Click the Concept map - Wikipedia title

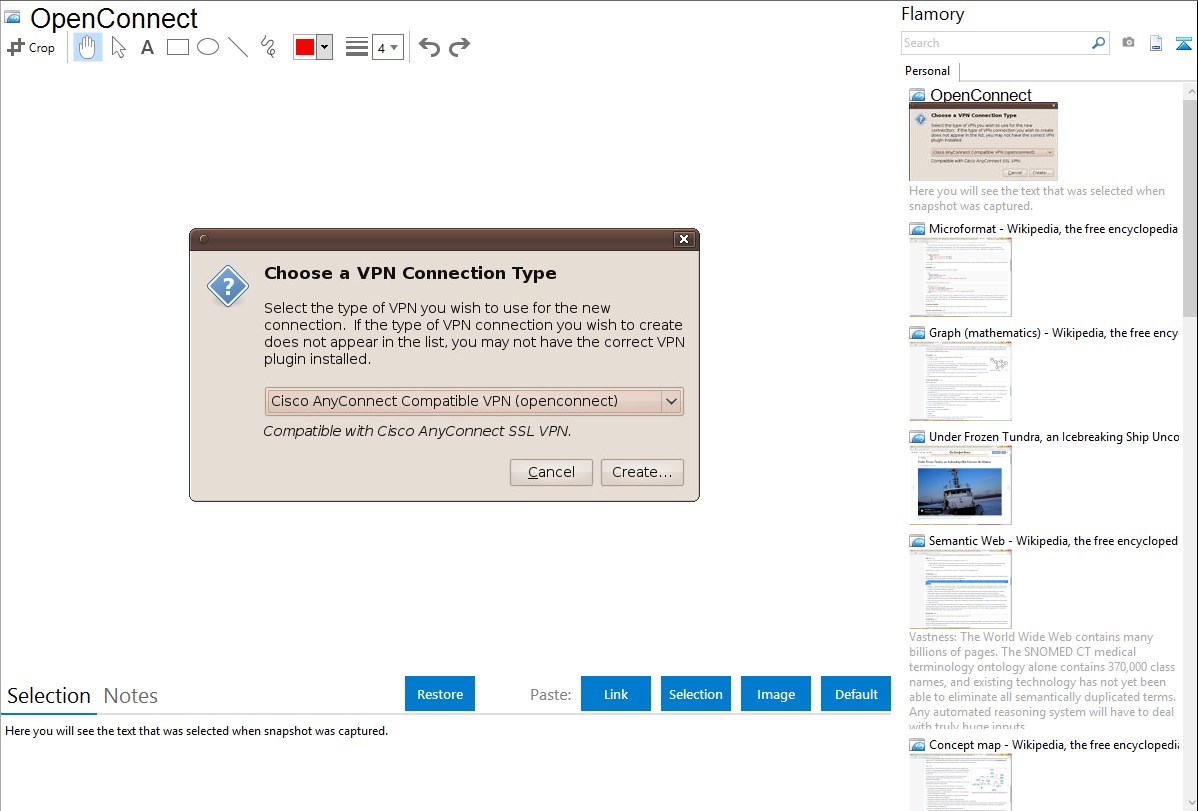coord(1053,744)
